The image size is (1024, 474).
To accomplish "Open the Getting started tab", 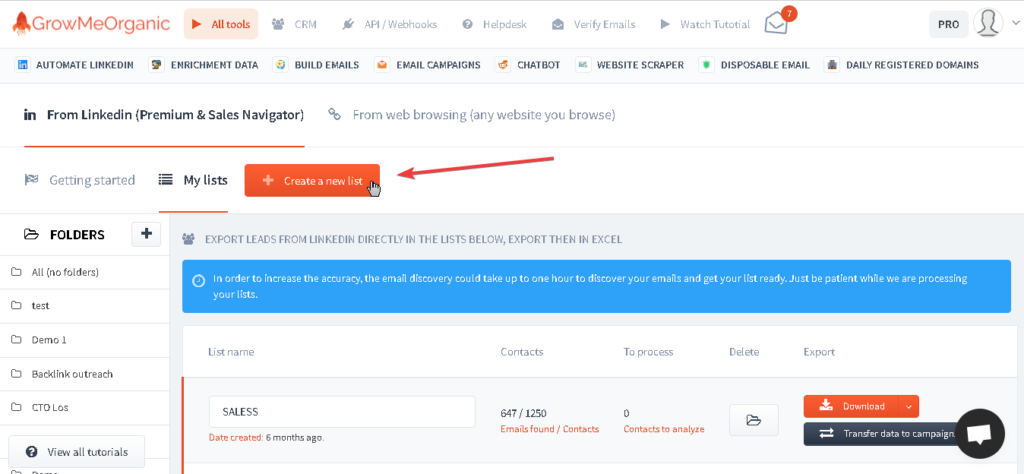I will (x=80, y=180).
